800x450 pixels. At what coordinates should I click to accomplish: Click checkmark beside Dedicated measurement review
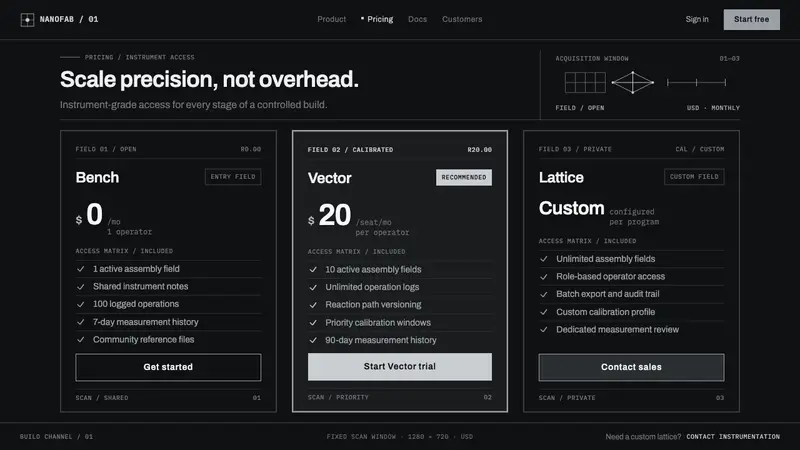544,330
